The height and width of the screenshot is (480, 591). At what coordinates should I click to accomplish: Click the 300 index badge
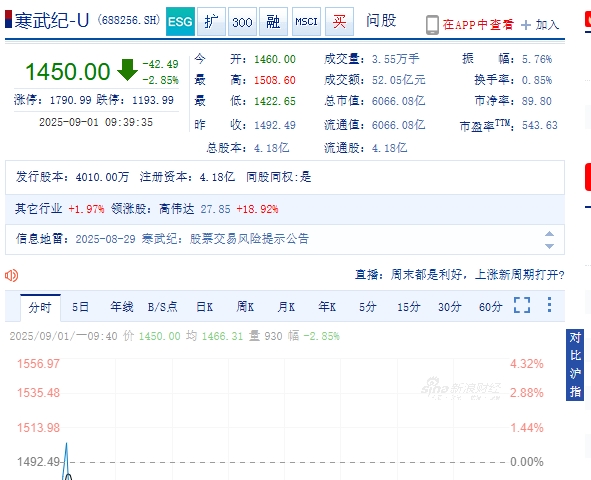(242, 21)
